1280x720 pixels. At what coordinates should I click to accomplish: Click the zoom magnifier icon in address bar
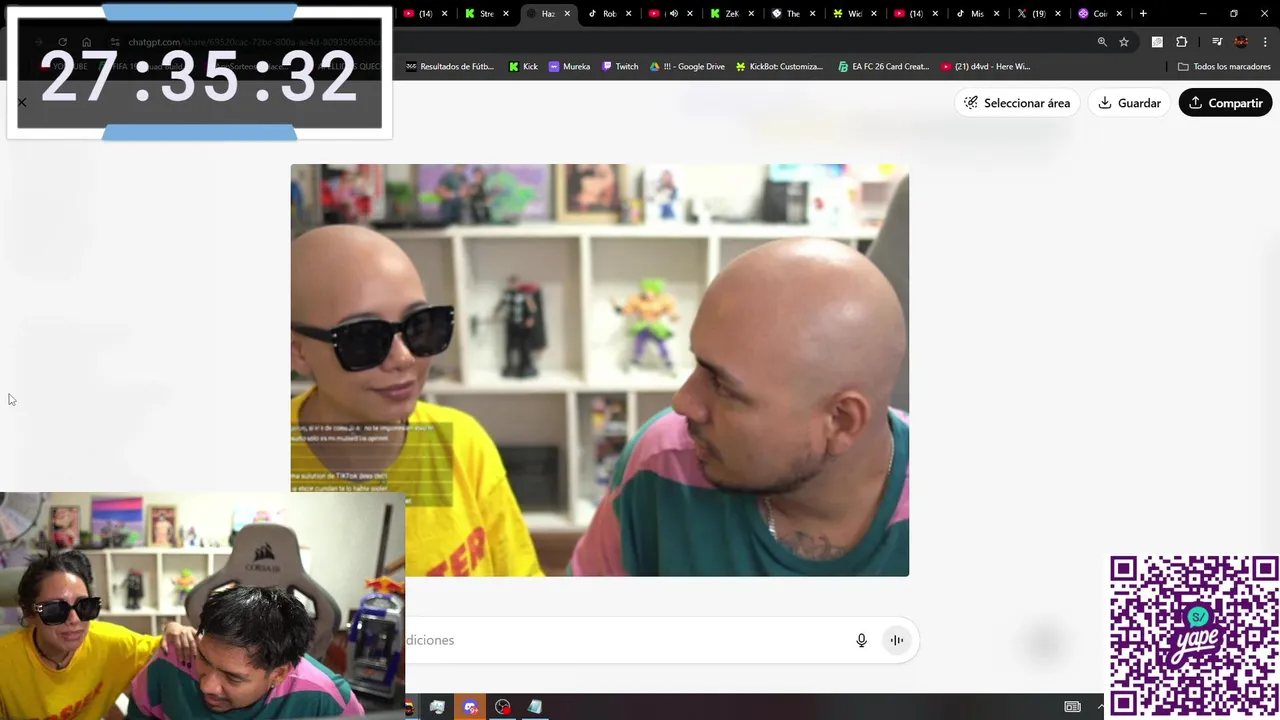click(1102, 42)
